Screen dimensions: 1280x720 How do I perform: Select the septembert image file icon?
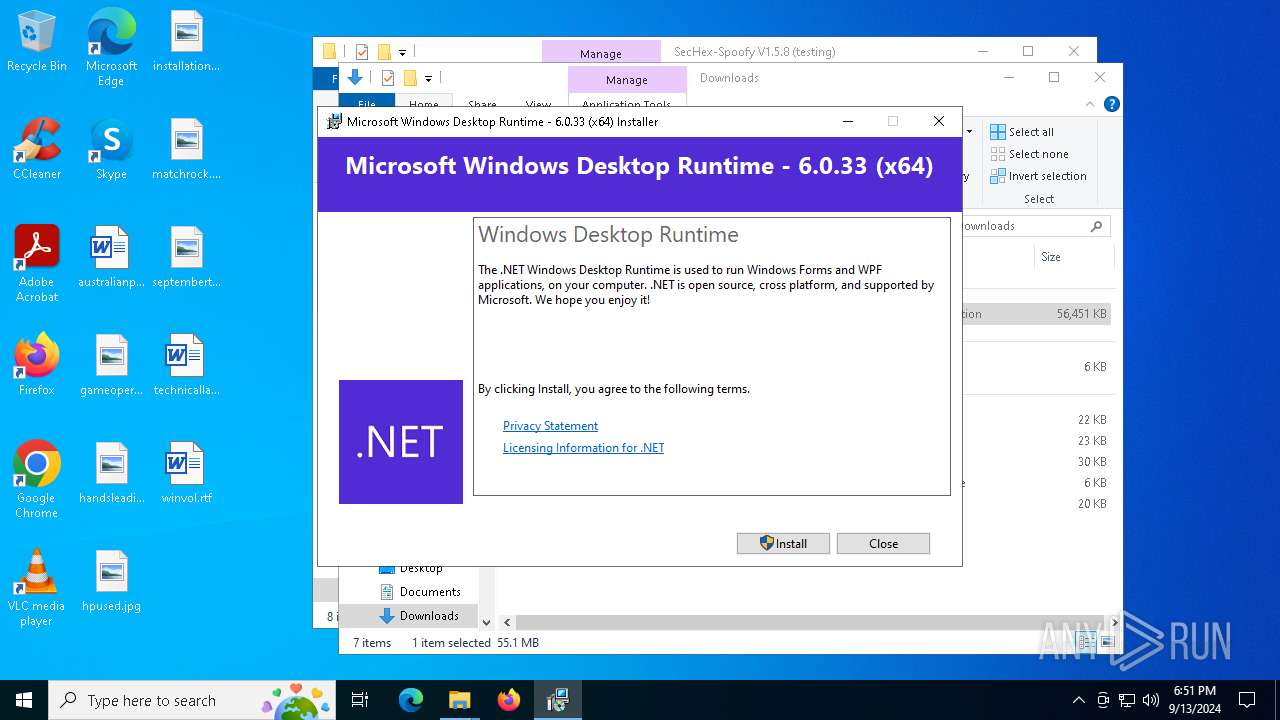click(x=186, y=257)
